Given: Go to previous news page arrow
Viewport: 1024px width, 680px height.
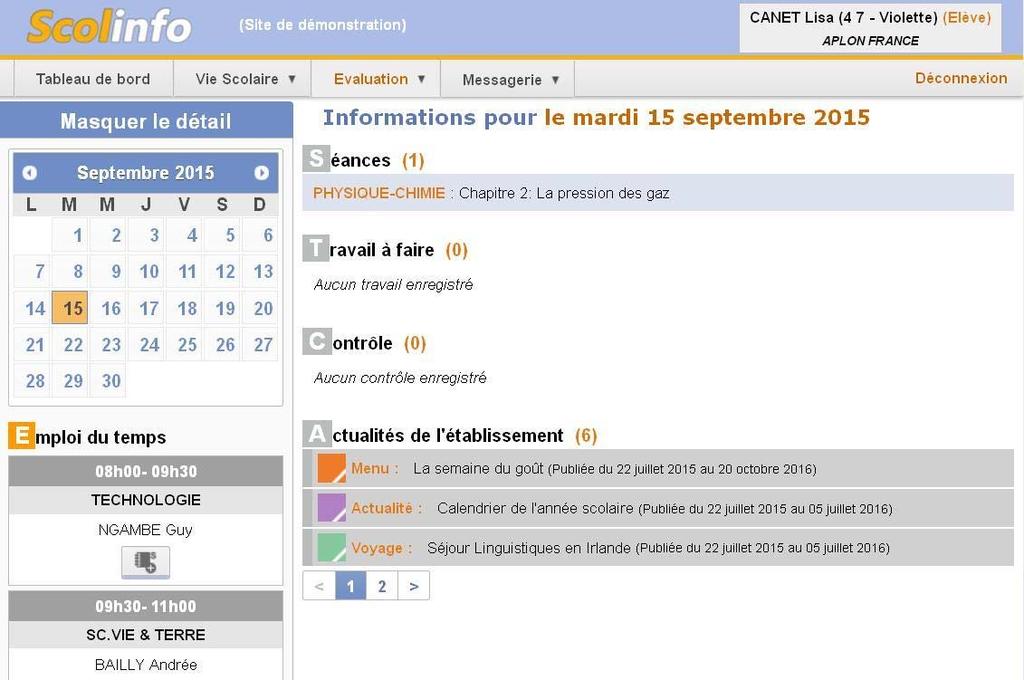Looking at the screenshot, I should click(x=319, y=586).
